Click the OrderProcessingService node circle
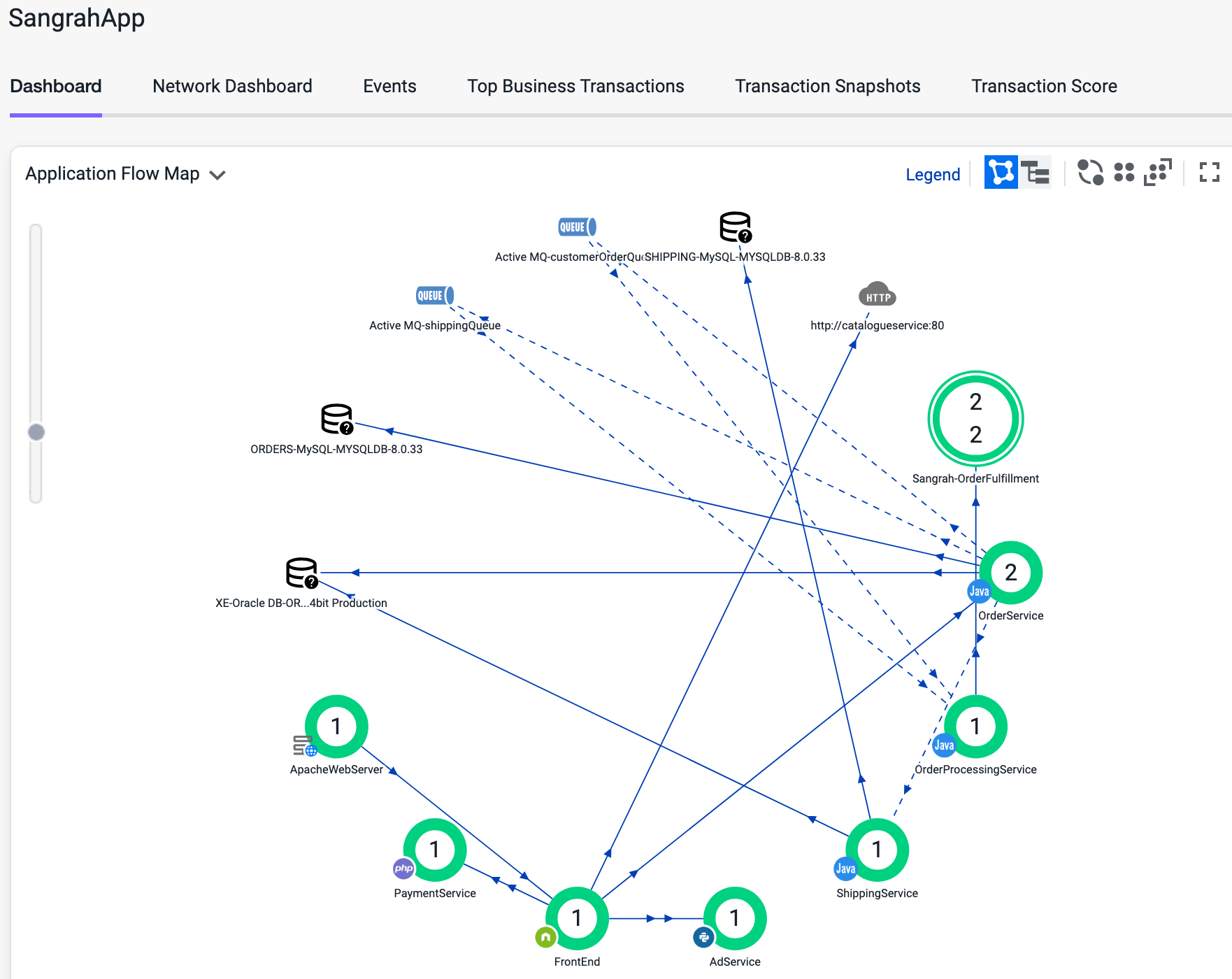This screenshot has height=979, width=1232. click(975, 727)
